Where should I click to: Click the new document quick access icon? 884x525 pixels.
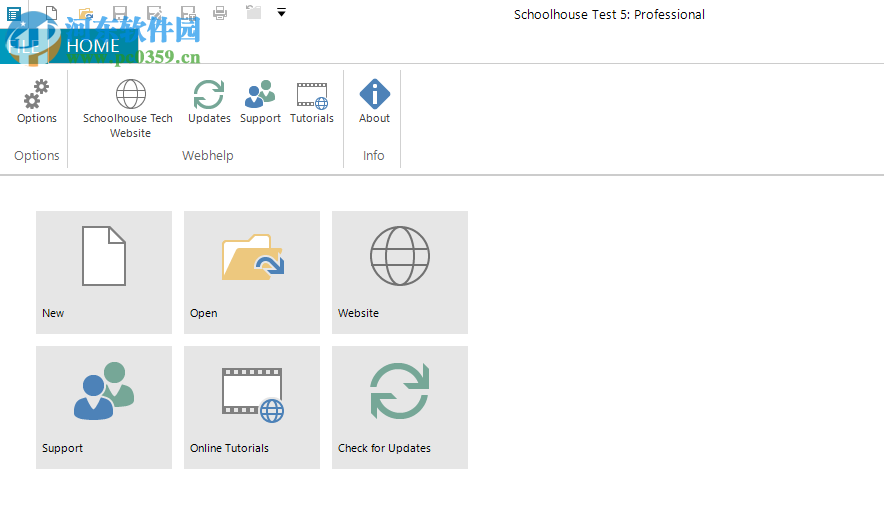click(x=52, y=13)
